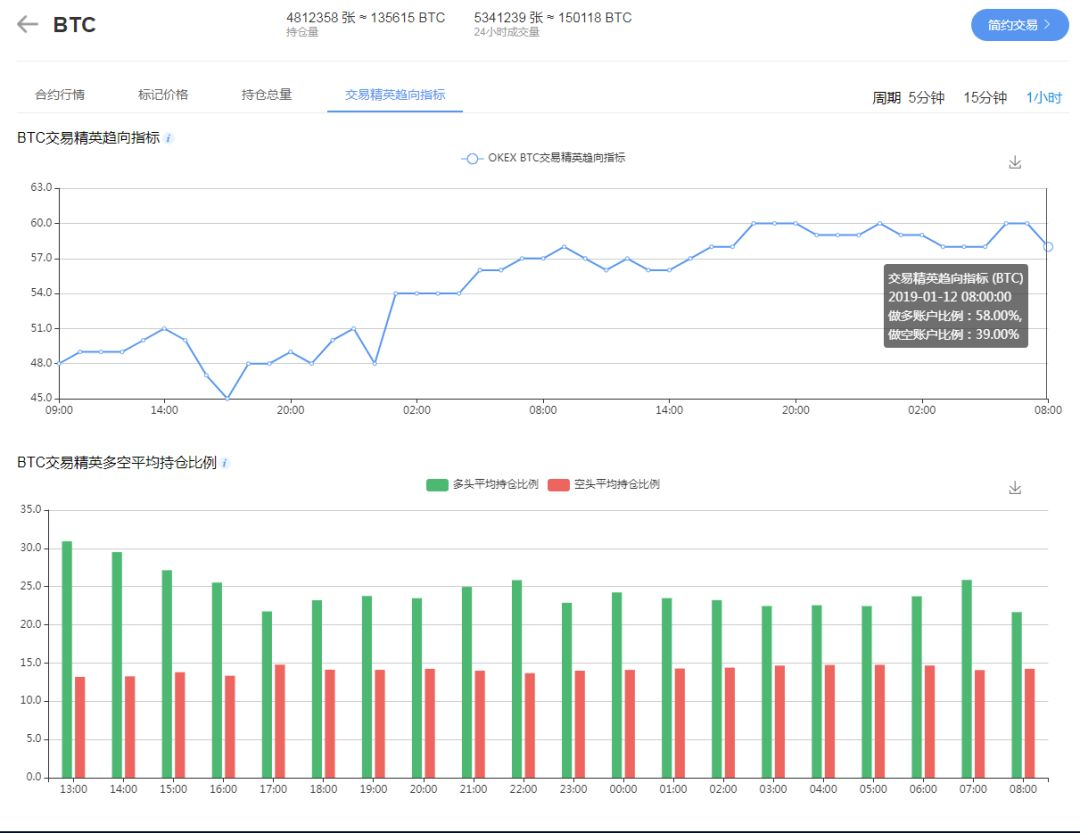Download the long-short position ratio chart
The height and width of the screenshot is (833, 1080).
[1015, 488]
